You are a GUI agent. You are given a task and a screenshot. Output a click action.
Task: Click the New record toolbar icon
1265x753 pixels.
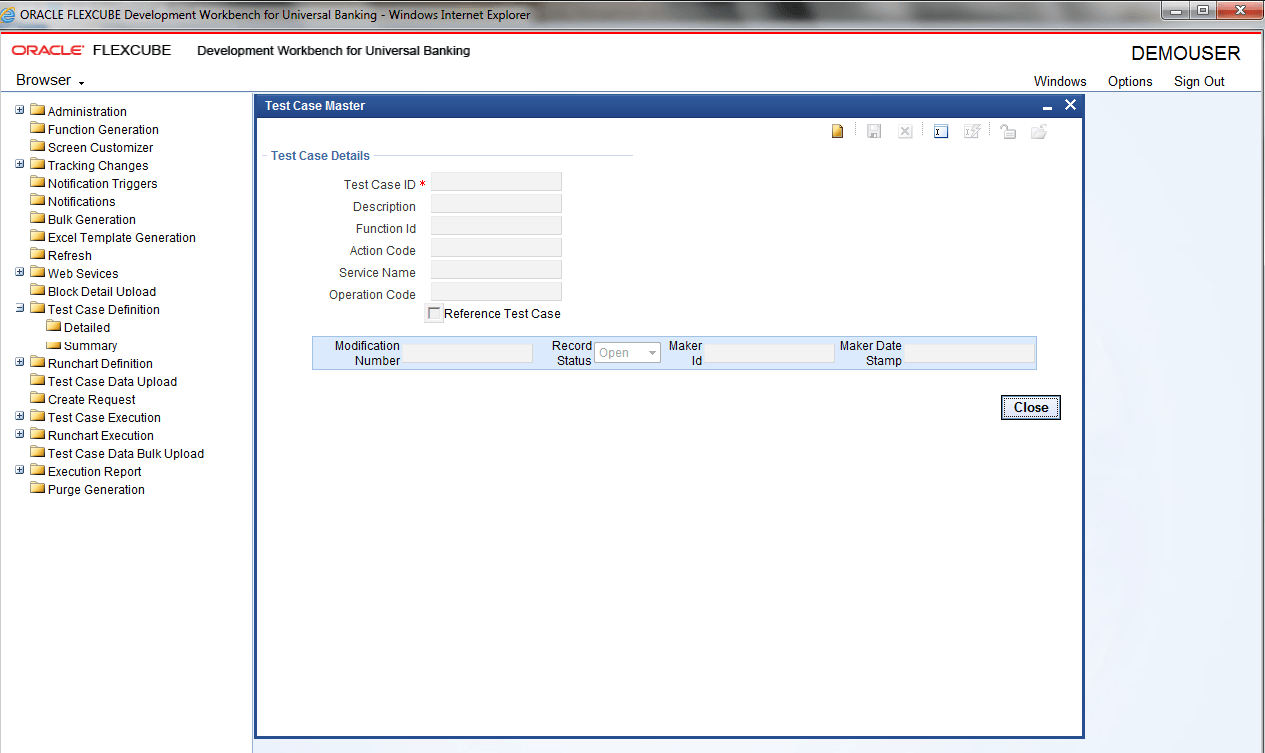(838, 132)
